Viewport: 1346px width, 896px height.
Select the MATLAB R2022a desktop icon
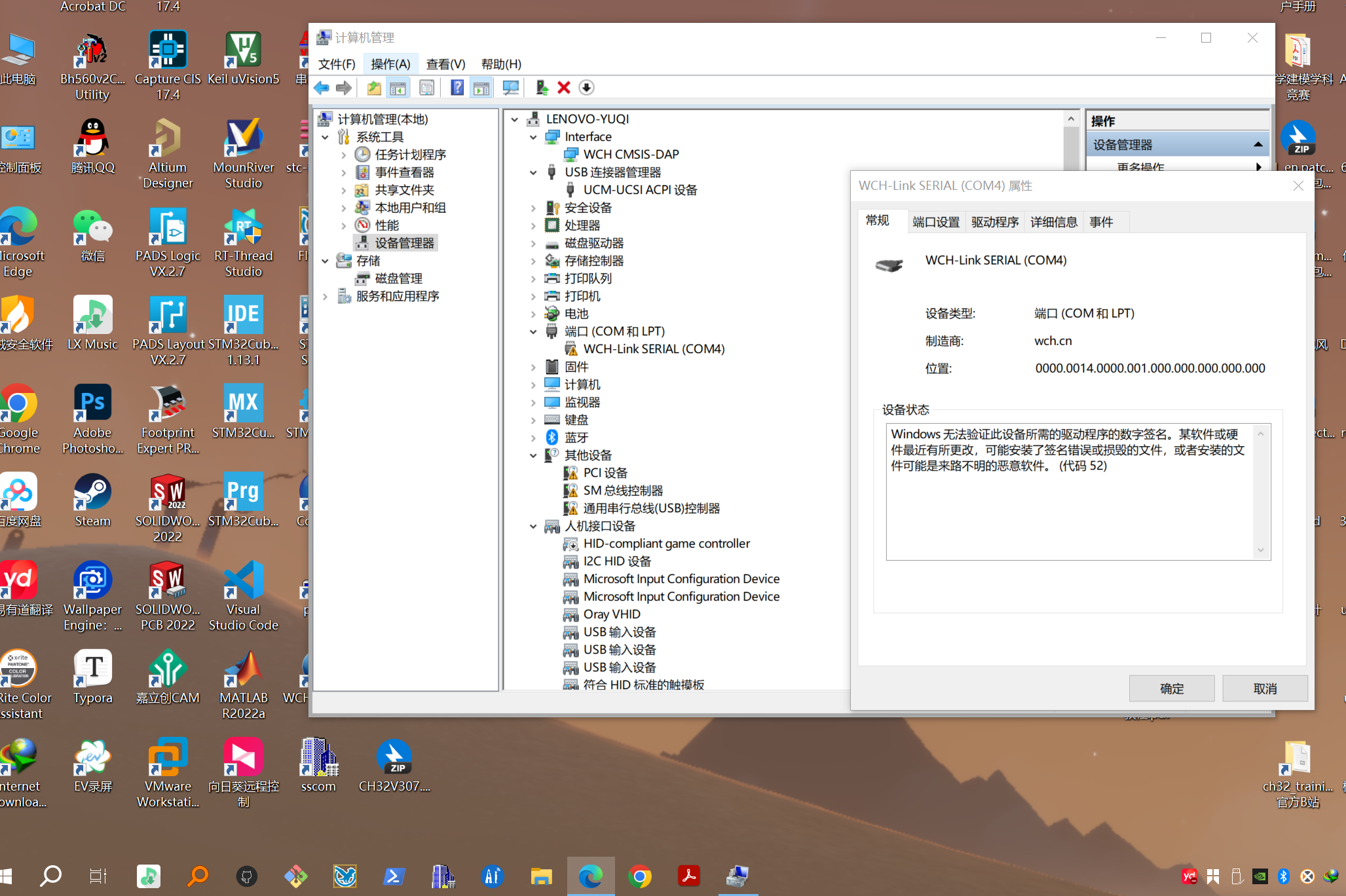(243, 685)
